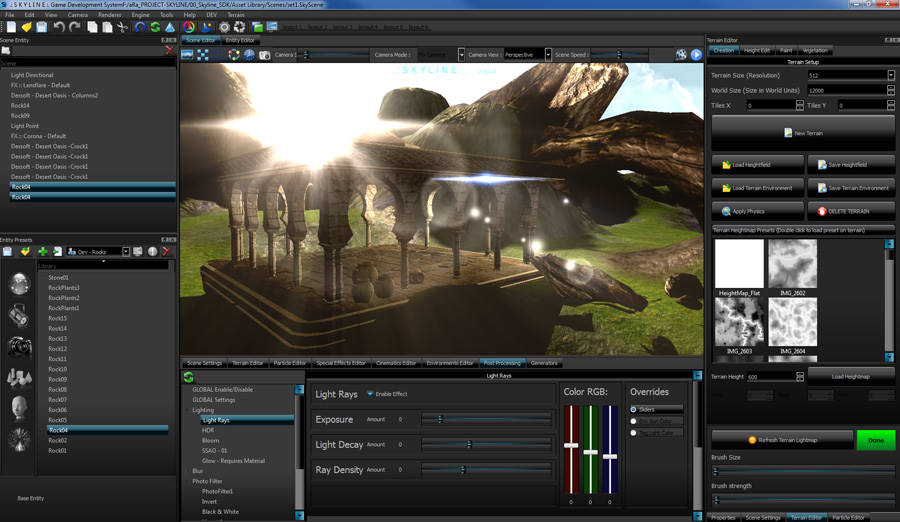The height and width of the screenshot is (522, 900).
Task: Click the camera snapshot icon in Scene Editor
Action: point(265,55)
